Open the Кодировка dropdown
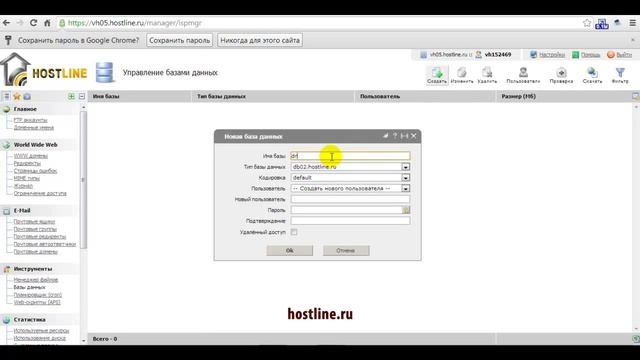The image size is (640, 360). tap(350, 178)
